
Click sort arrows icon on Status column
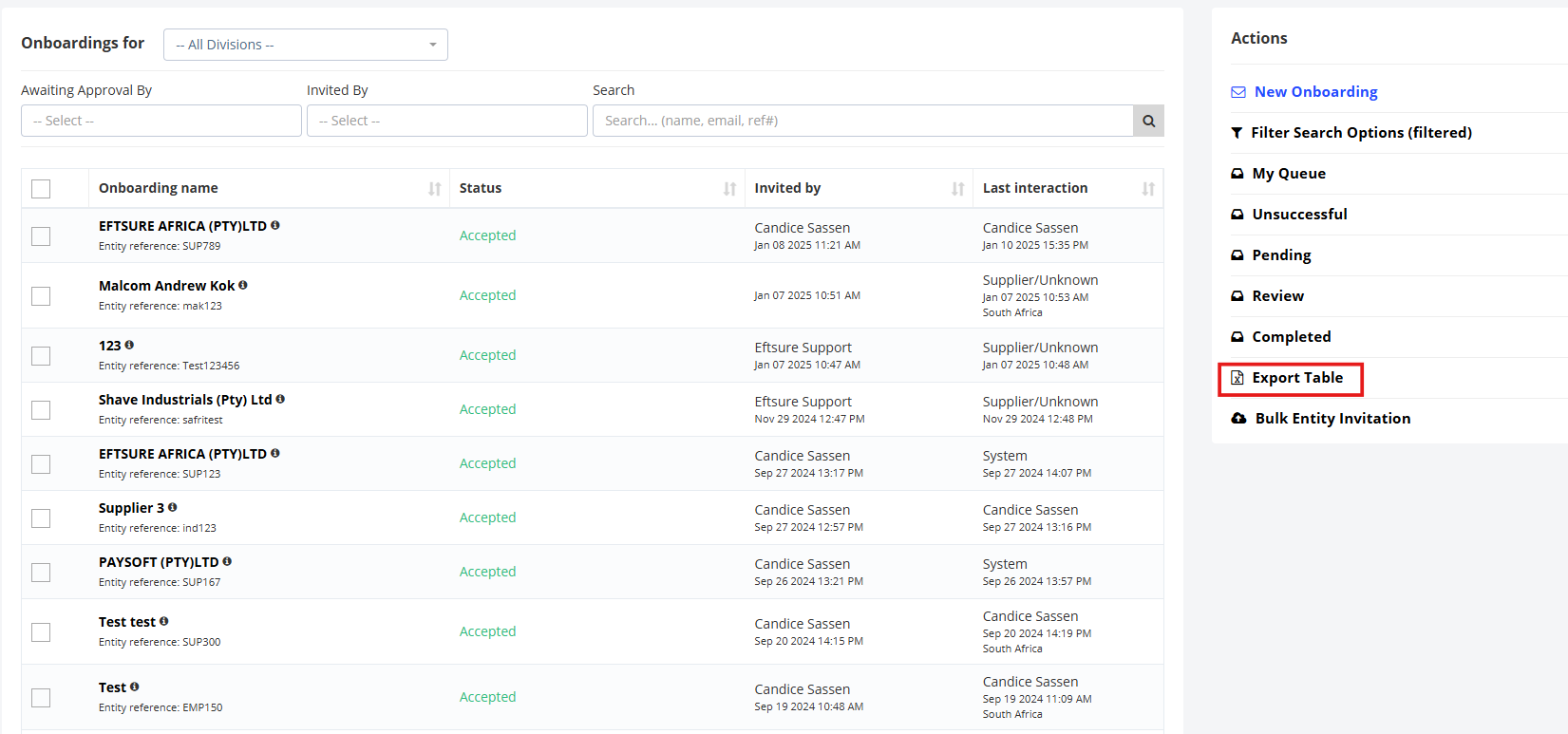pos(729,189)
